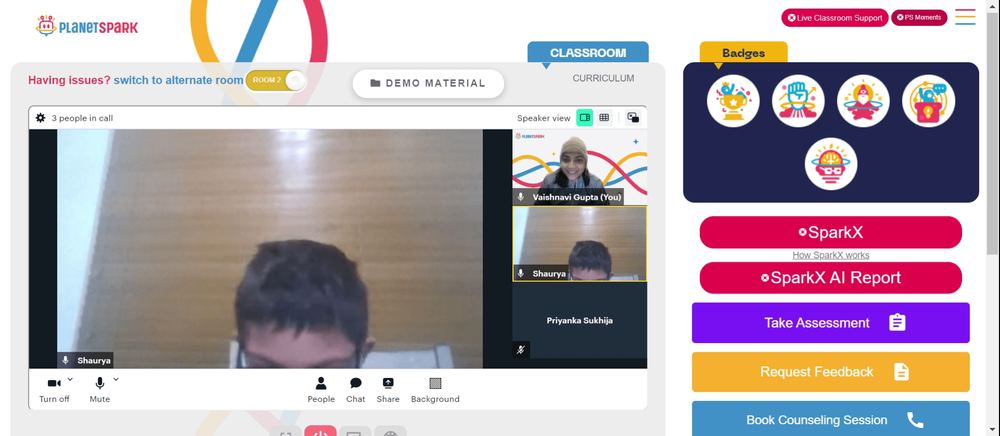Screen dimensions: 1000x436
Task: Expand camera options chevron
Action: coord(70,379)
